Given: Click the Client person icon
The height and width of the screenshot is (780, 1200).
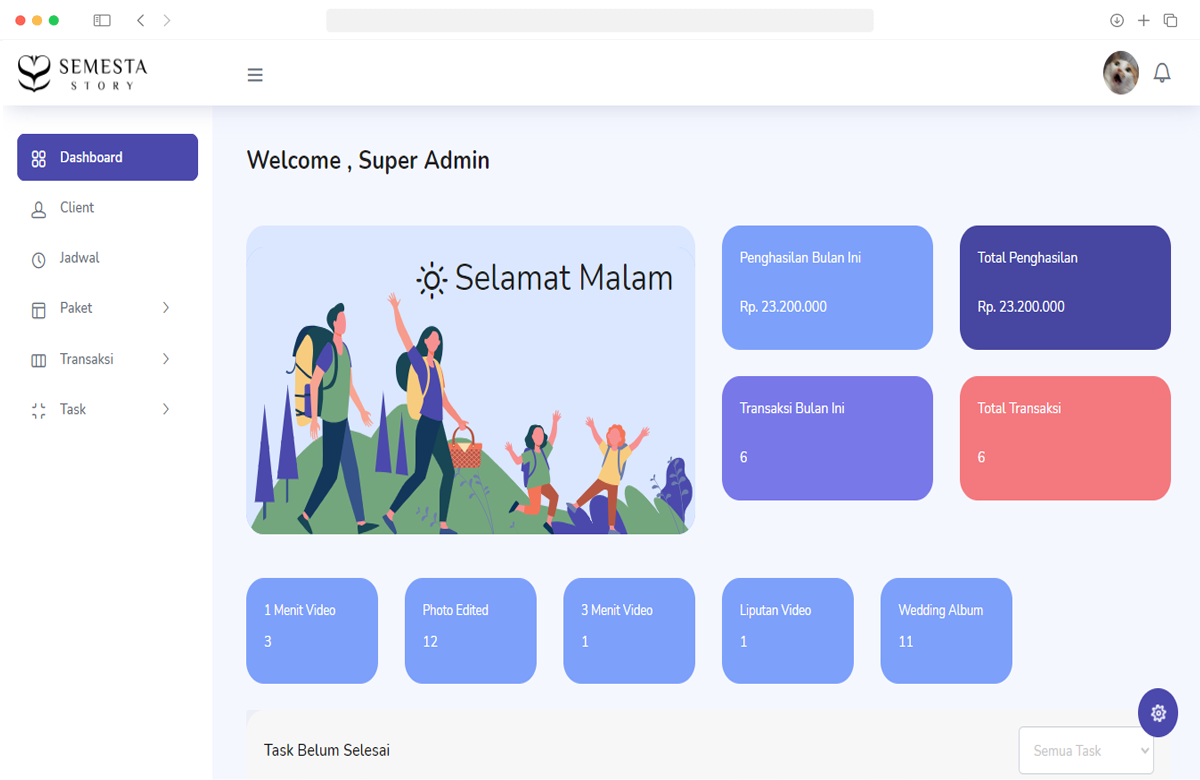Looking at the screenshot, I should click(39, 209).
